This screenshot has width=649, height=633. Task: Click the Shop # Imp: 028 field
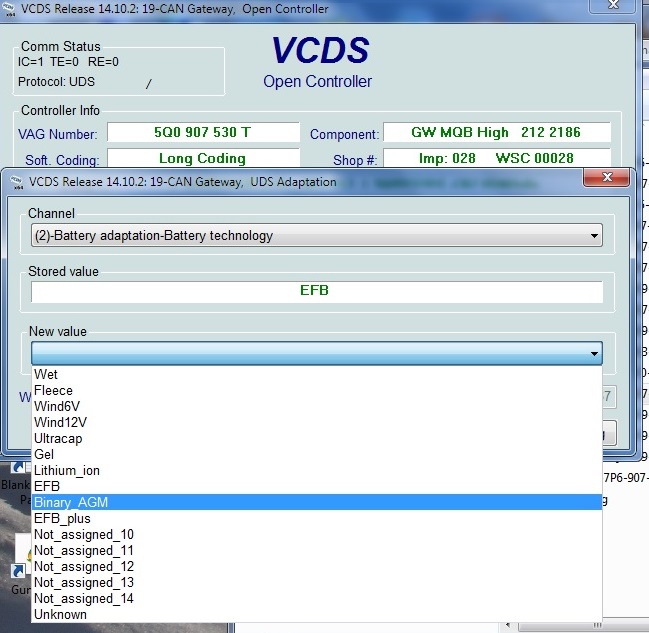pyautogui.click(x=497, y=158)
